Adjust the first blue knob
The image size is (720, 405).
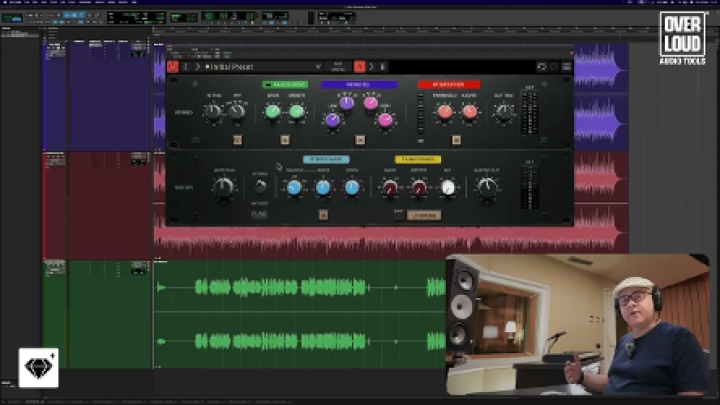(294, 187)
